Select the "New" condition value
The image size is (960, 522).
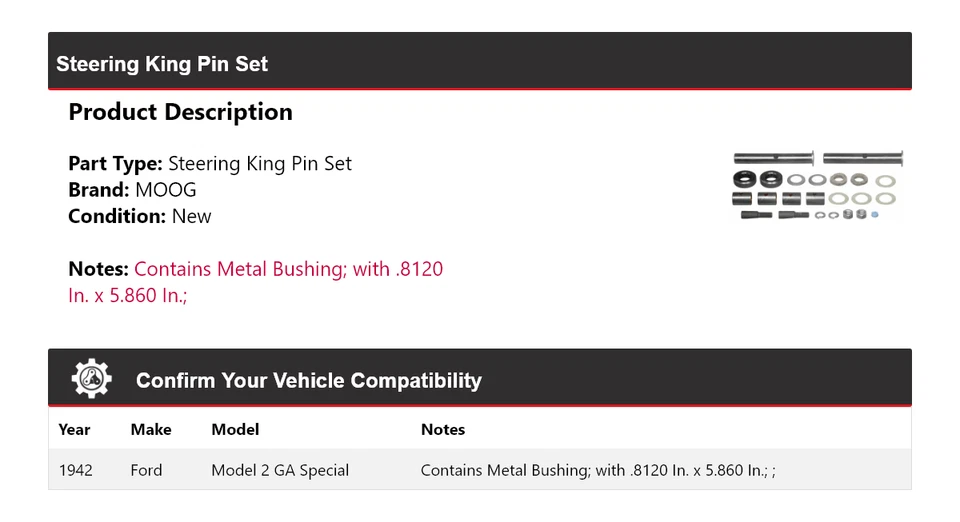[x=192, y=216]
